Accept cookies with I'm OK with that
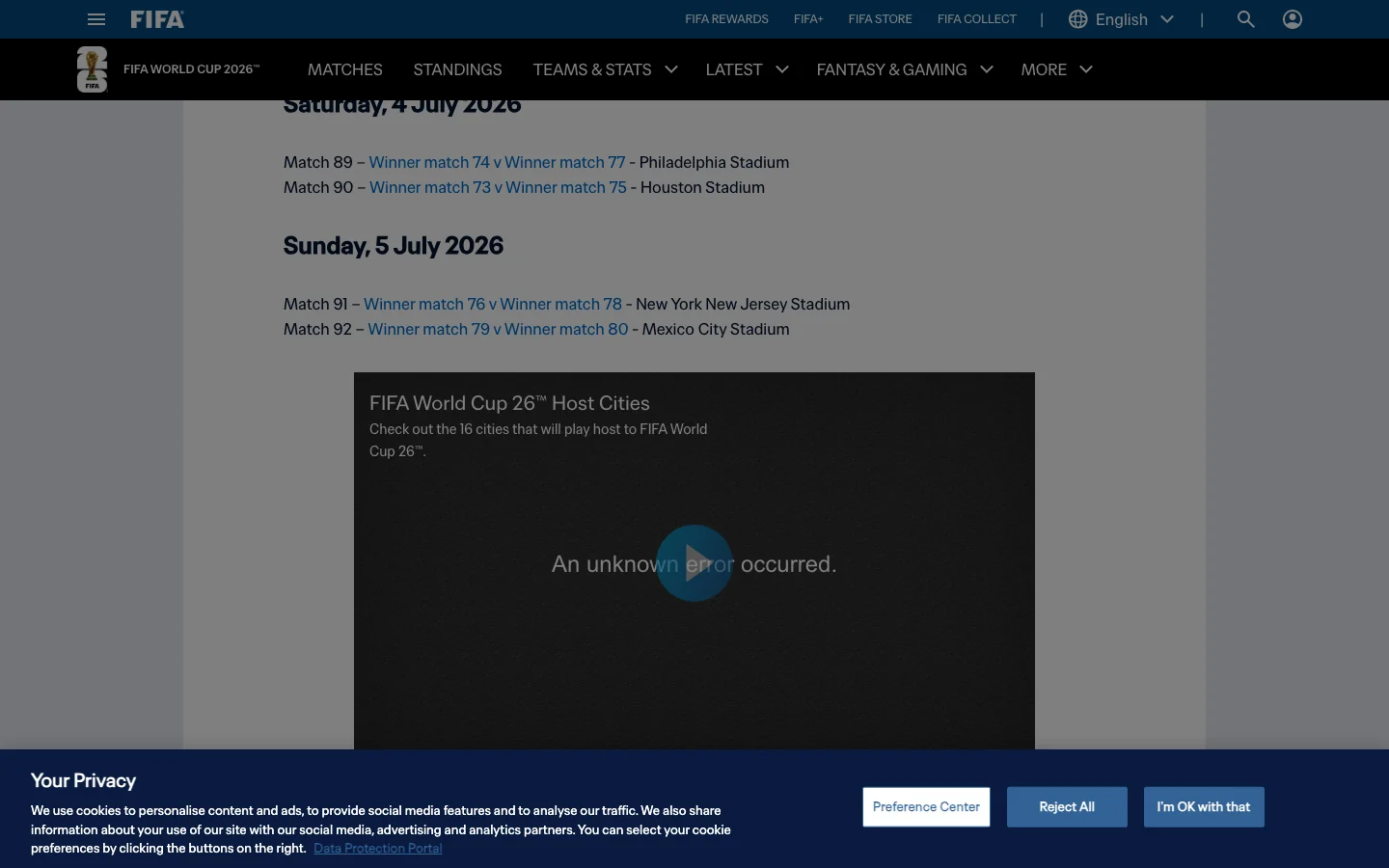1389x868 pixels. 1204,806
